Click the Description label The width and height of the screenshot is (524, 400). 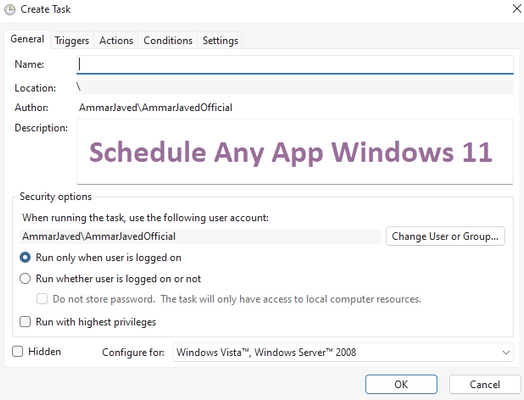coord(41,128)
